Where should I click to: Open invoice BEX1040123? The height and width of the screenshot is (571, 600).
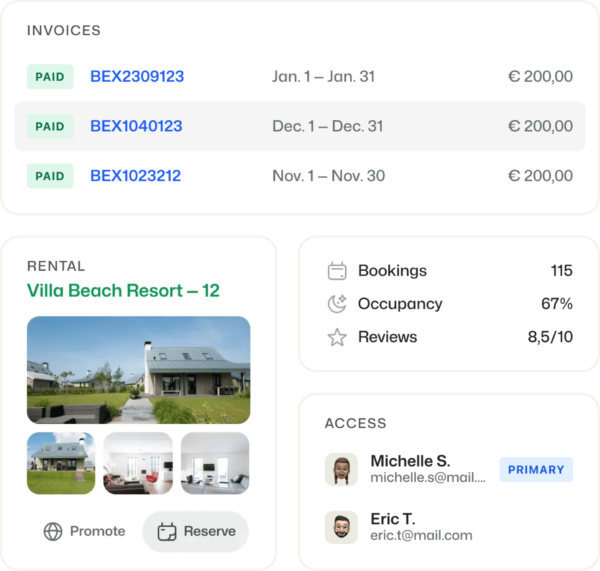136,126
